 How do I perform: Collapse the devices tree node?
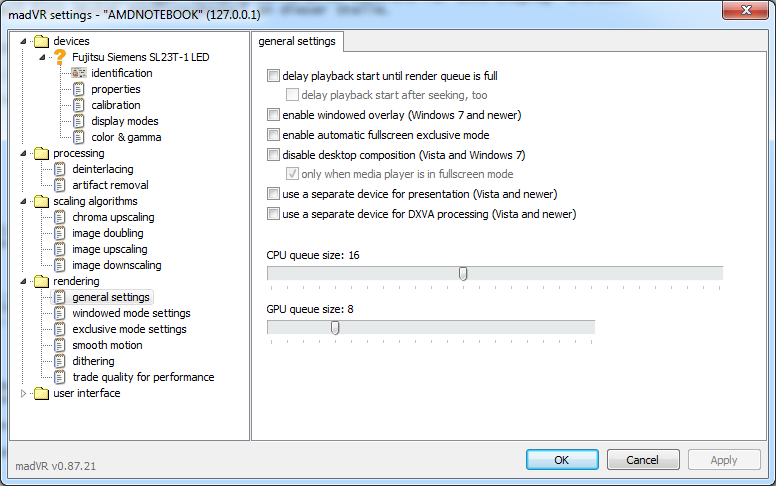click(25, 41)
